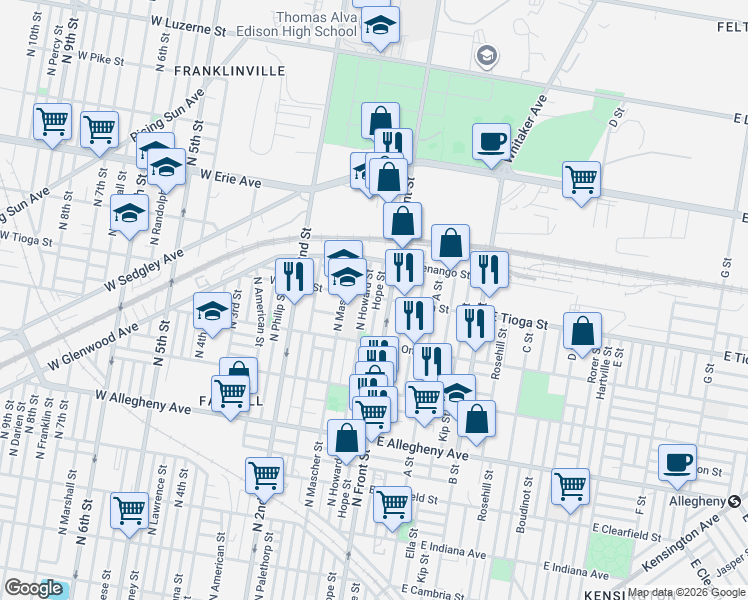Click the W Erie Ave street label

231,179
